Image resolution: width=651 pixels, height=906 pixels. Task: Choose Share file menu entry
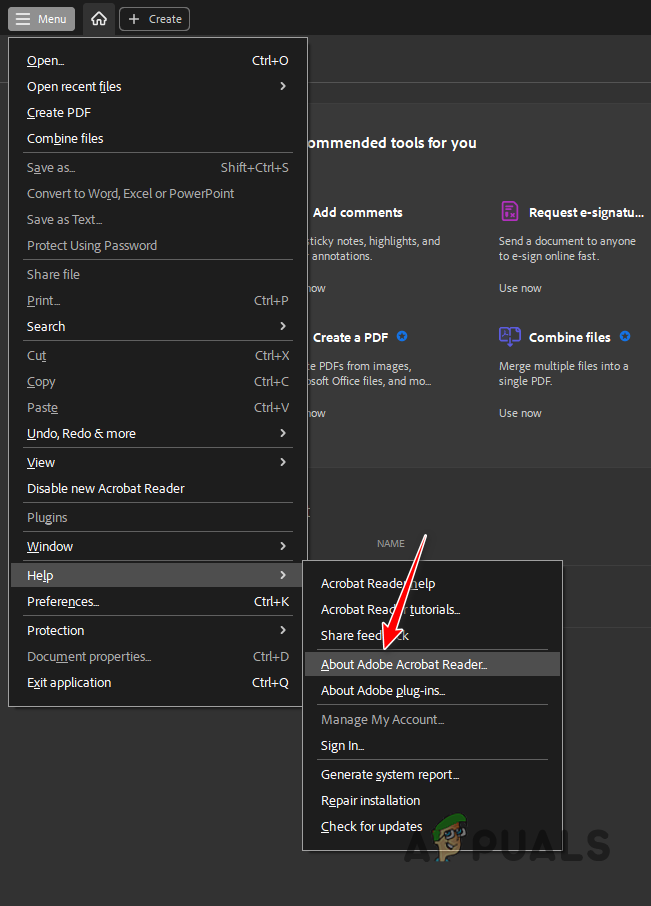click(158, 274)
